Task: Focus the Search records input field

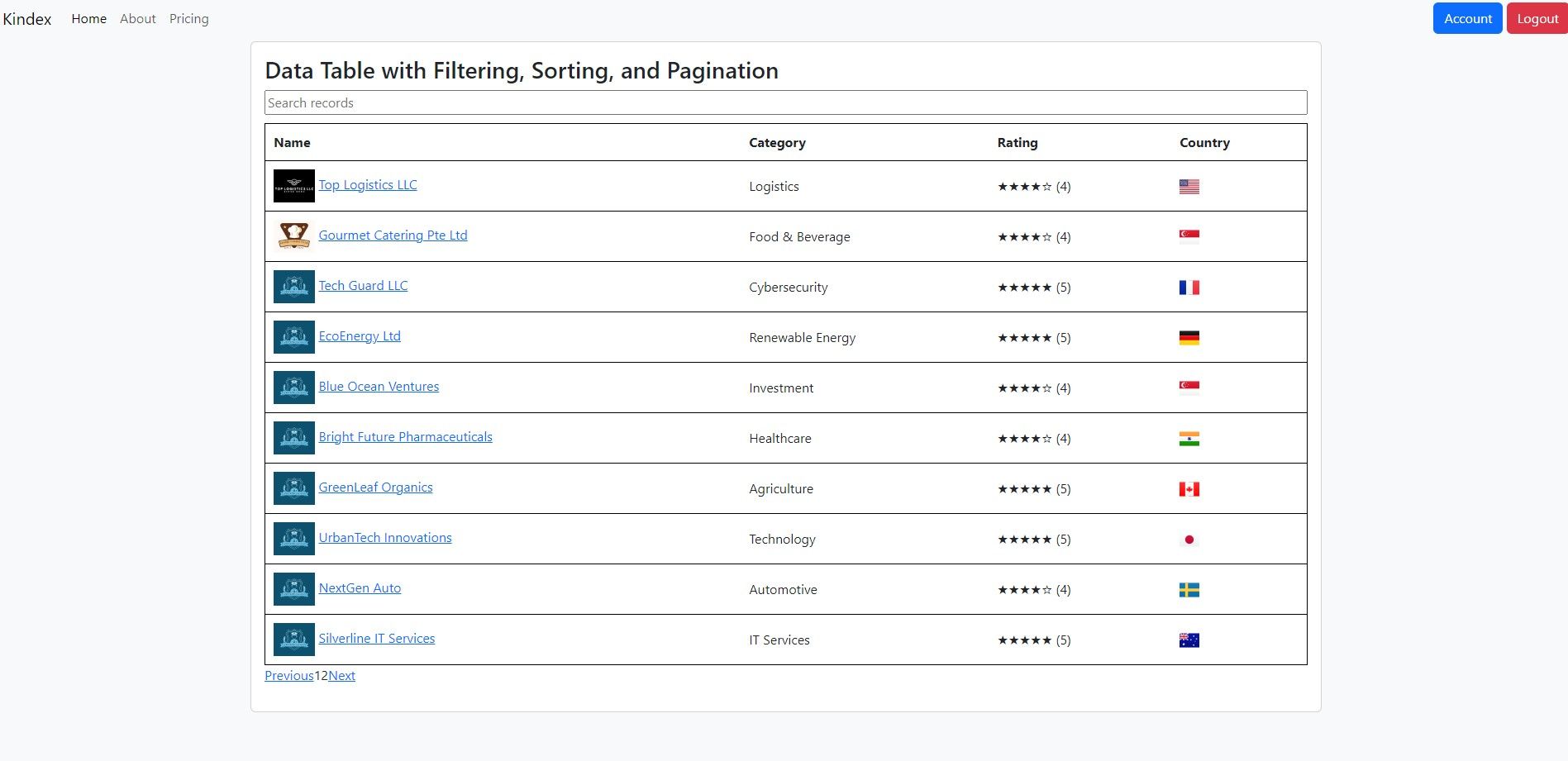Action: [786, 102]
